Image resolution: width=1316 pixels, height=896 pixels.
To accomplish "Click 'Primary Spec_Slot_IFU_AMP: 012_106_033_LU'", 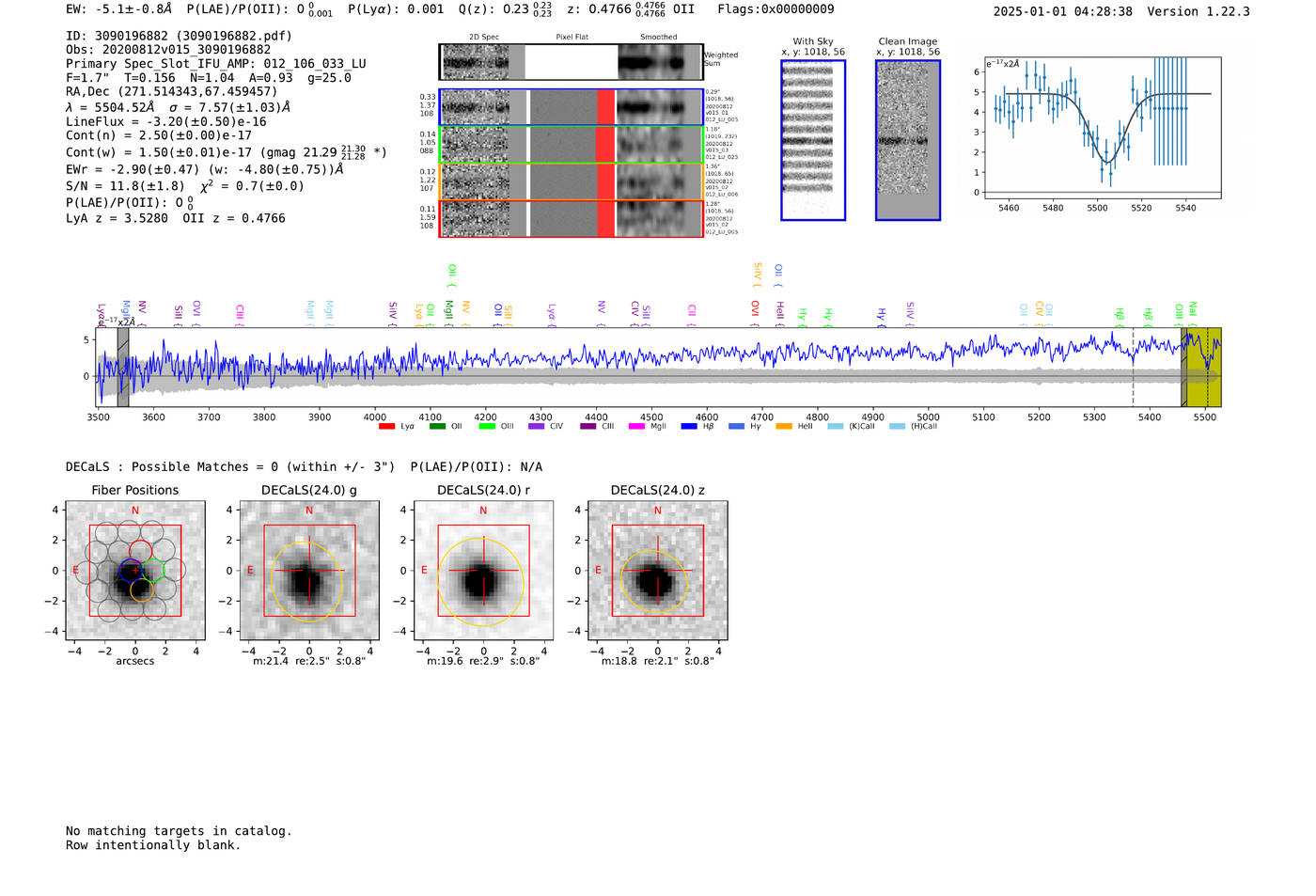I will point(216,64).
